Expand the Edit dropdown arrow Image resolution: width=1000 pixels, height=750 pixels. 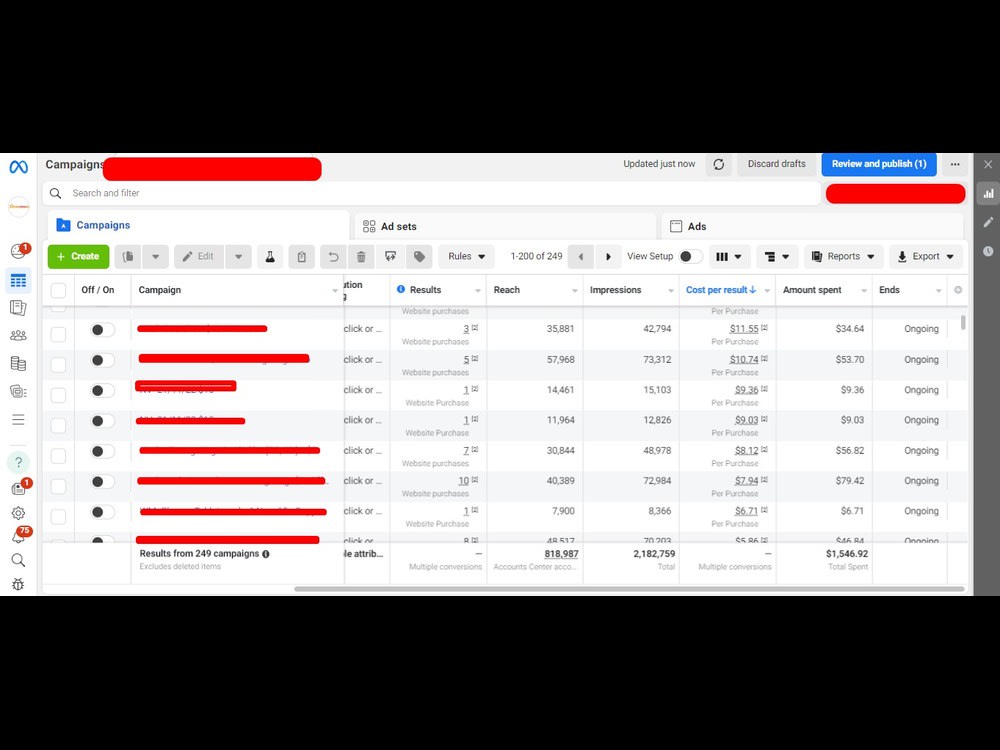point(239,256)
